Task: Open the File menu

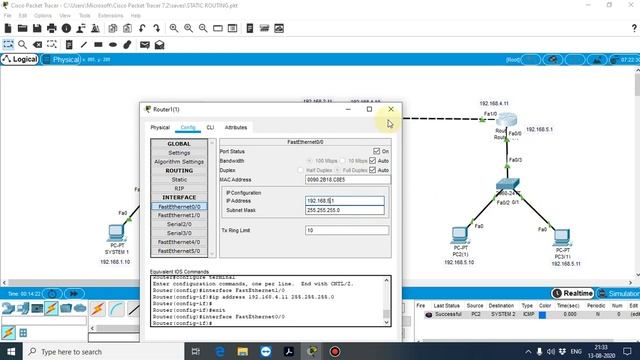Action: (x=7, y=16)
